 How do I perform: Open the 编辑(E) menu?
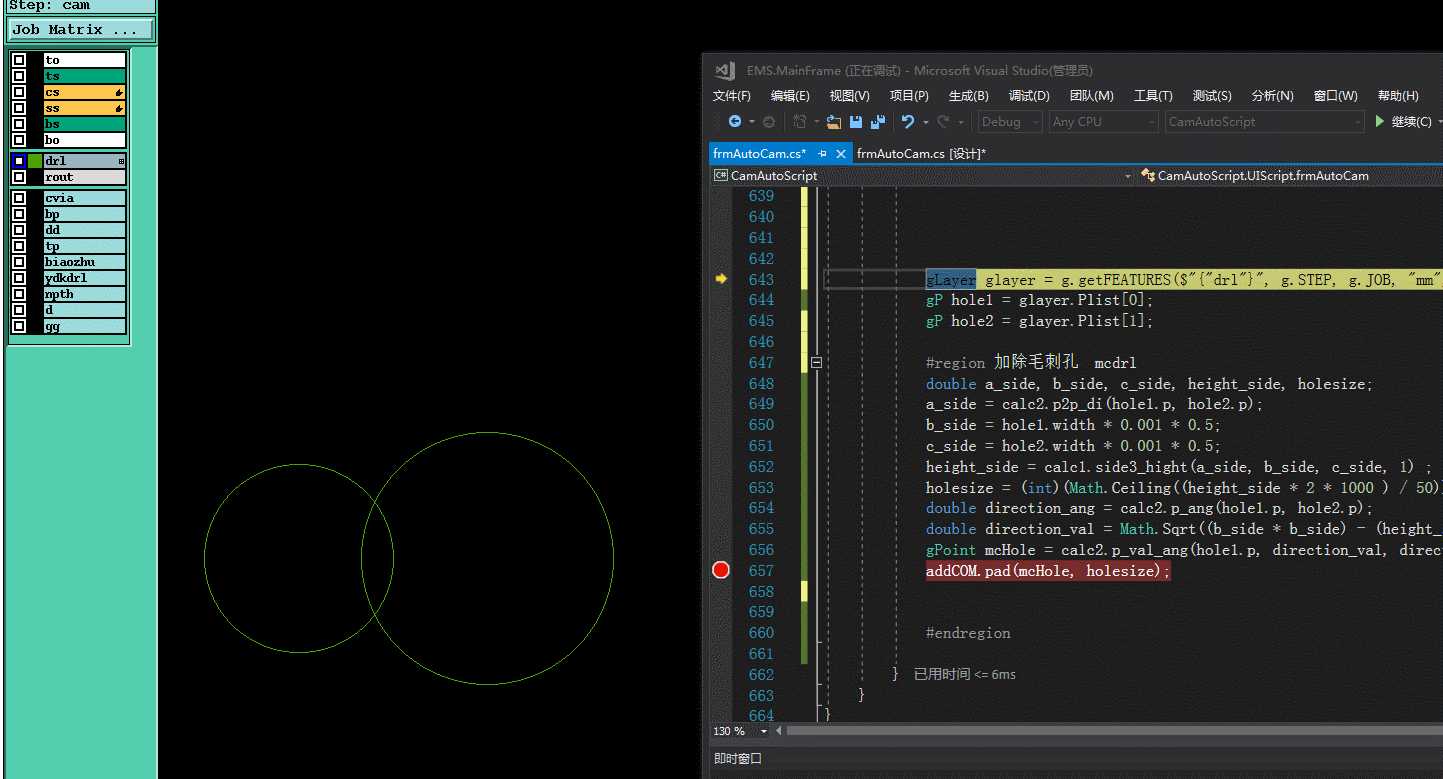(x=790, y=96)
